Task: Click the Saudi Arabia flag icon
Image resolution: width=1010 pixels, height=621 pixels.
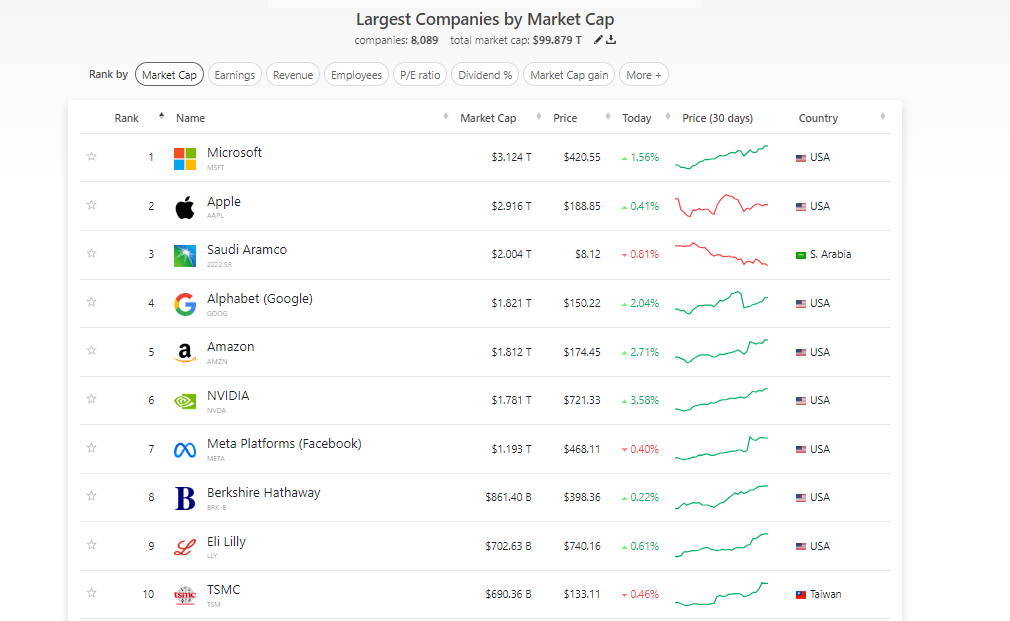Action: click(x=801, y=255)
